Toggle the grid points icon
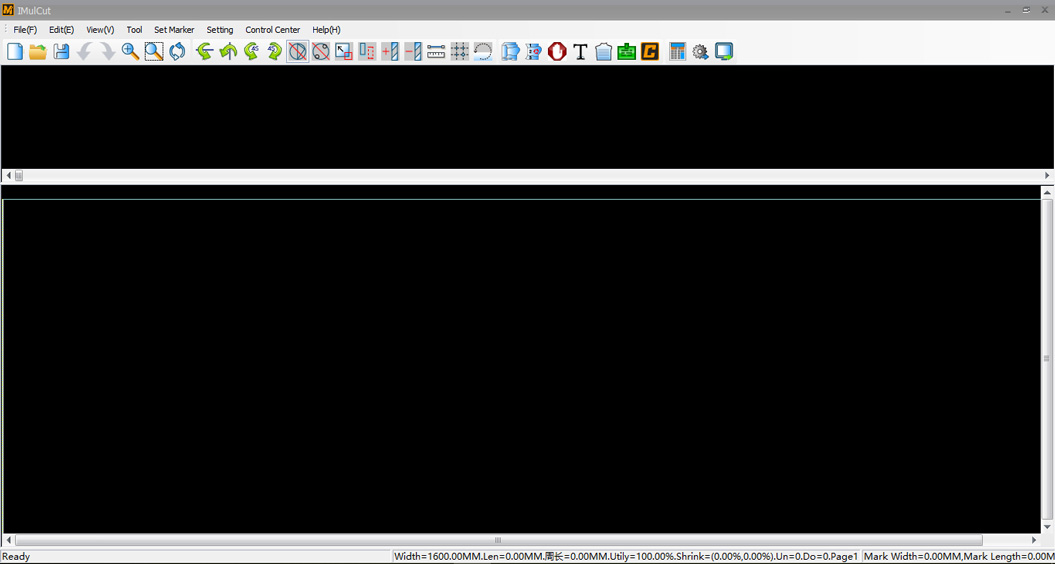The width and height of the screenshot is (1055, 564). click(460, 52)
